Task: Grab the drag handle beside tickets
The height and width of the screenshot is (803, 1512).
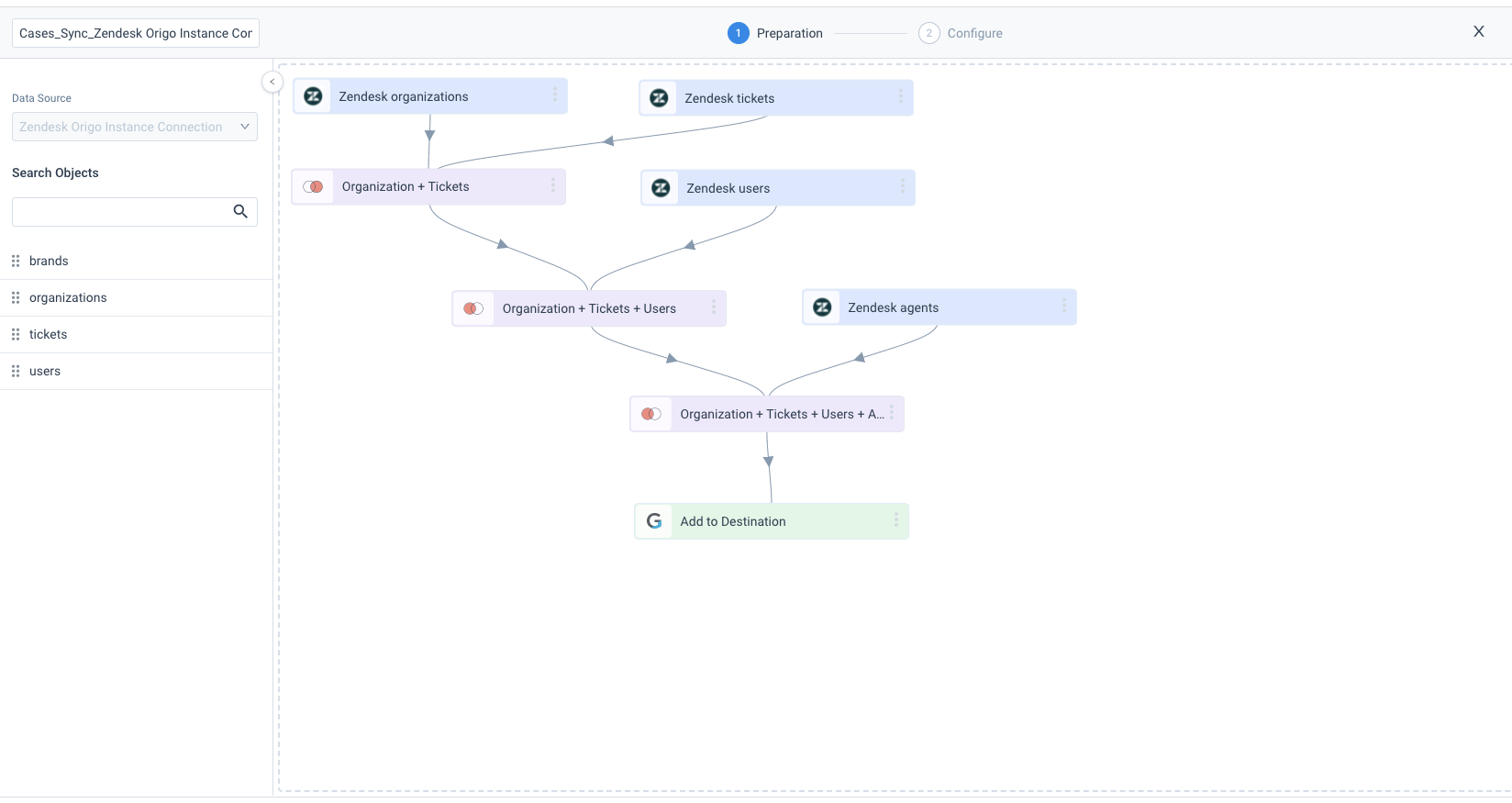Action: [16, 334]
